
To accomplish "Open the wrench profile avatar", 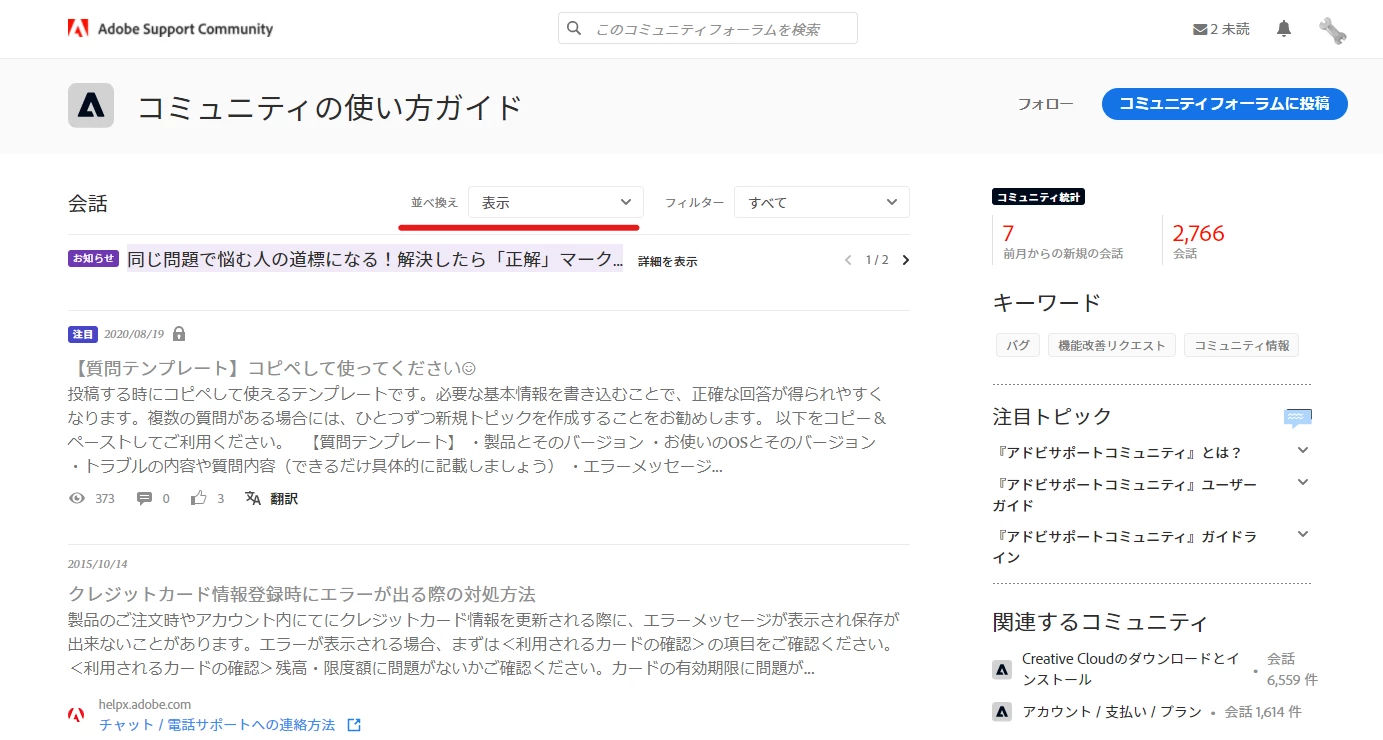I will click(1332, 30).
